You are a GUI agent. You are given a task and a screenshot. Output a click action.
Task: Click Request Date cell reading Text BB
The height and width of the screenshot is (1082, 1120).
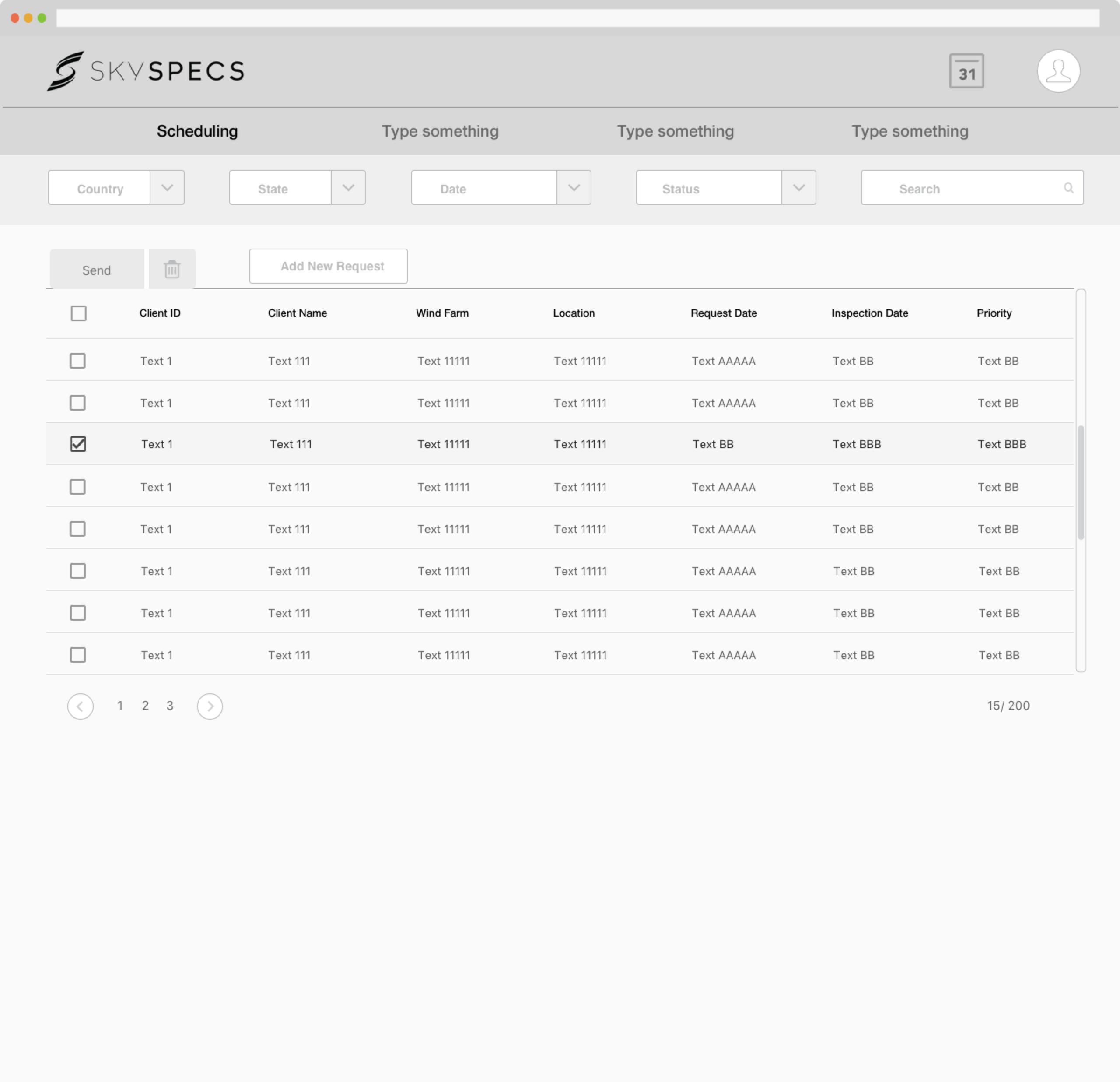click(x=713, y=444)
